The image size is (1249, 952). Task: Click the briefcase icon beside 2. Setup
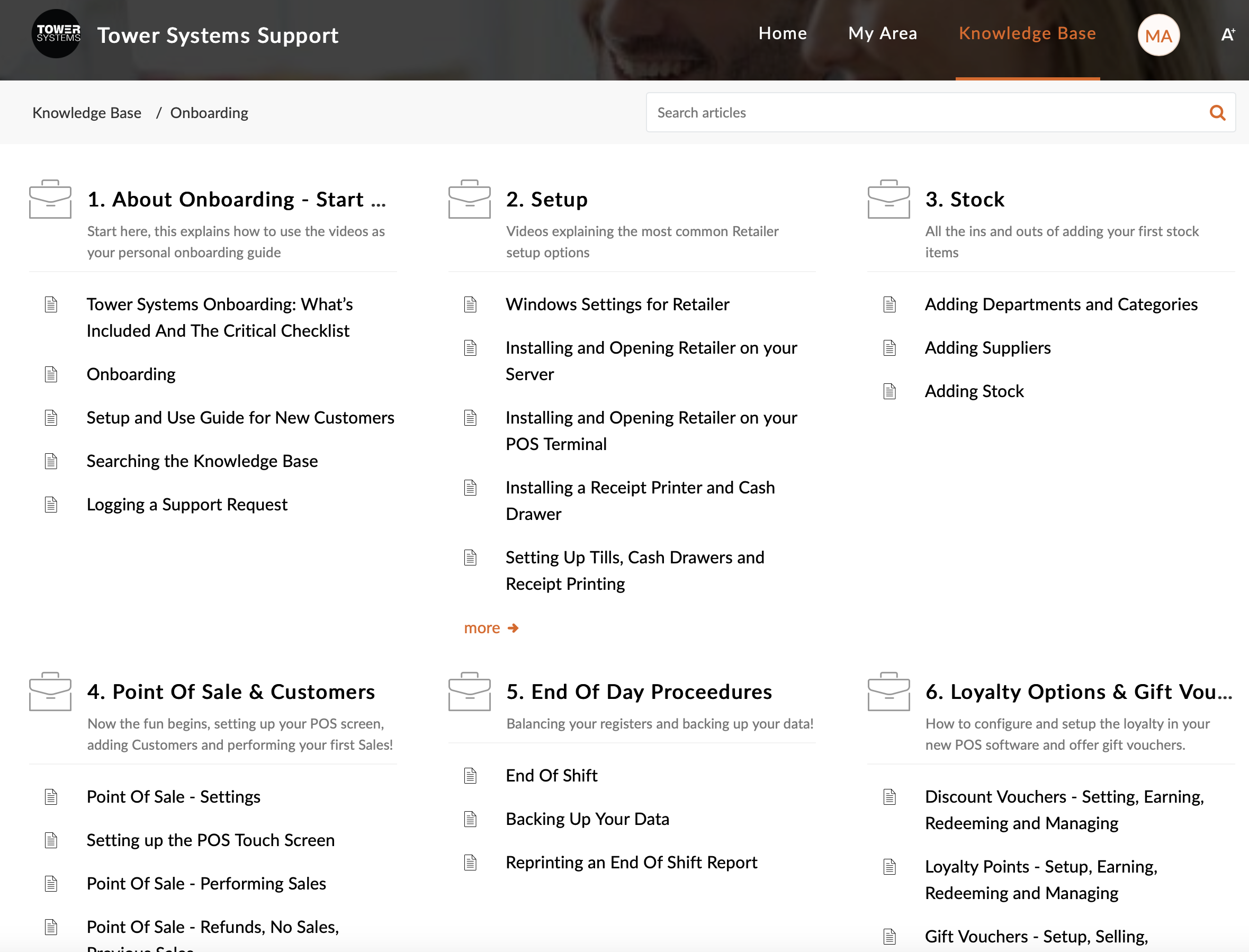(x=469, y=199)
